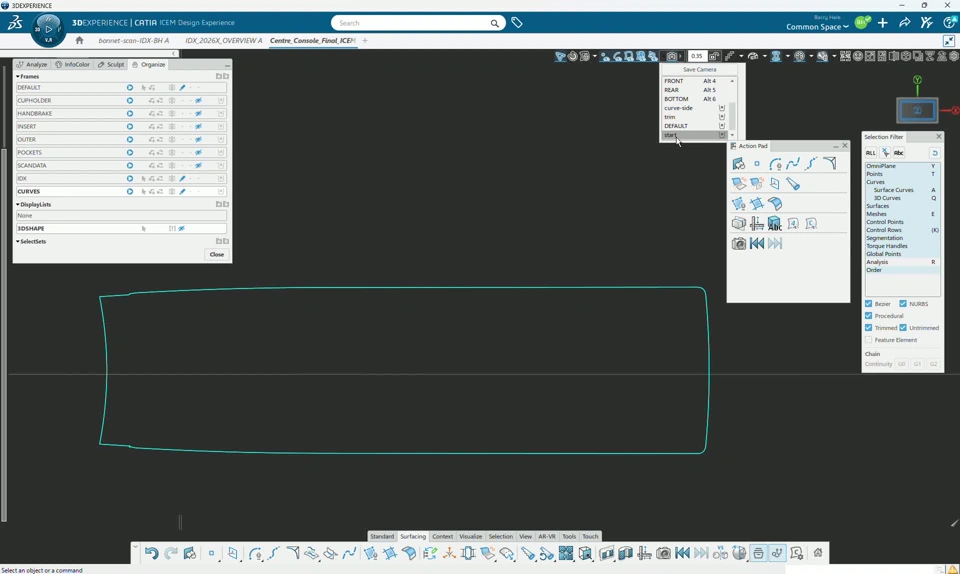Open the tag icon next to search
Image resolution: width=960 pixels, height=574 pixels.
(x=517, y=23)
